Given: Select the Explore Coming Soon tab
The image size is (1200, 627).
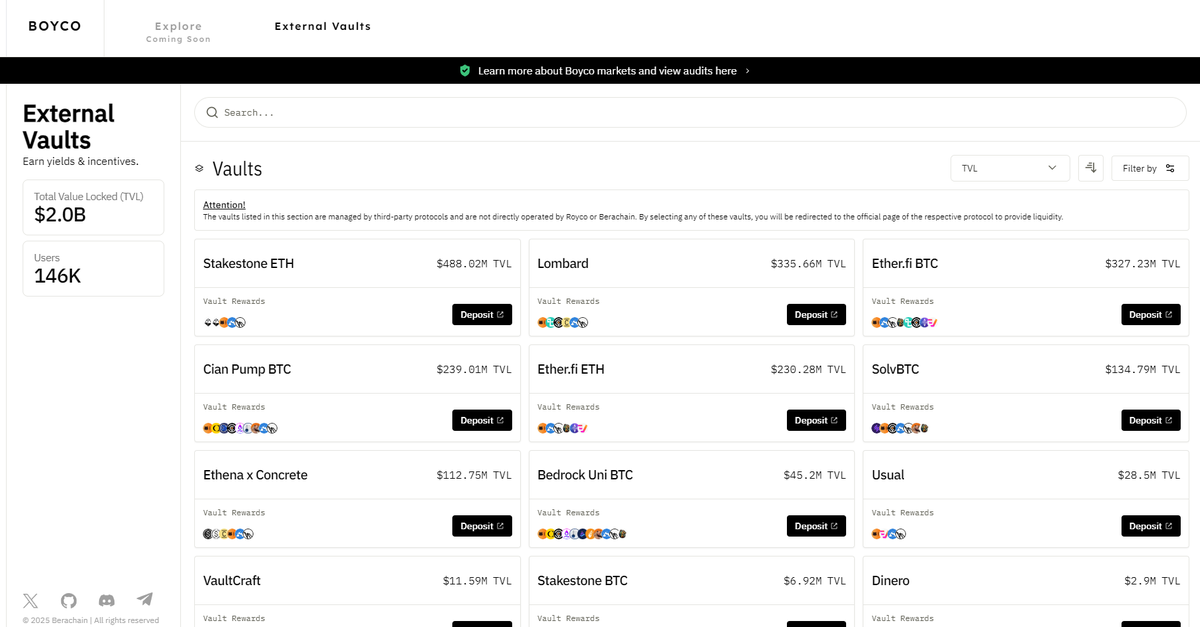Looking at the screenshot, I should pyautogui.click(x=178, y=32).
